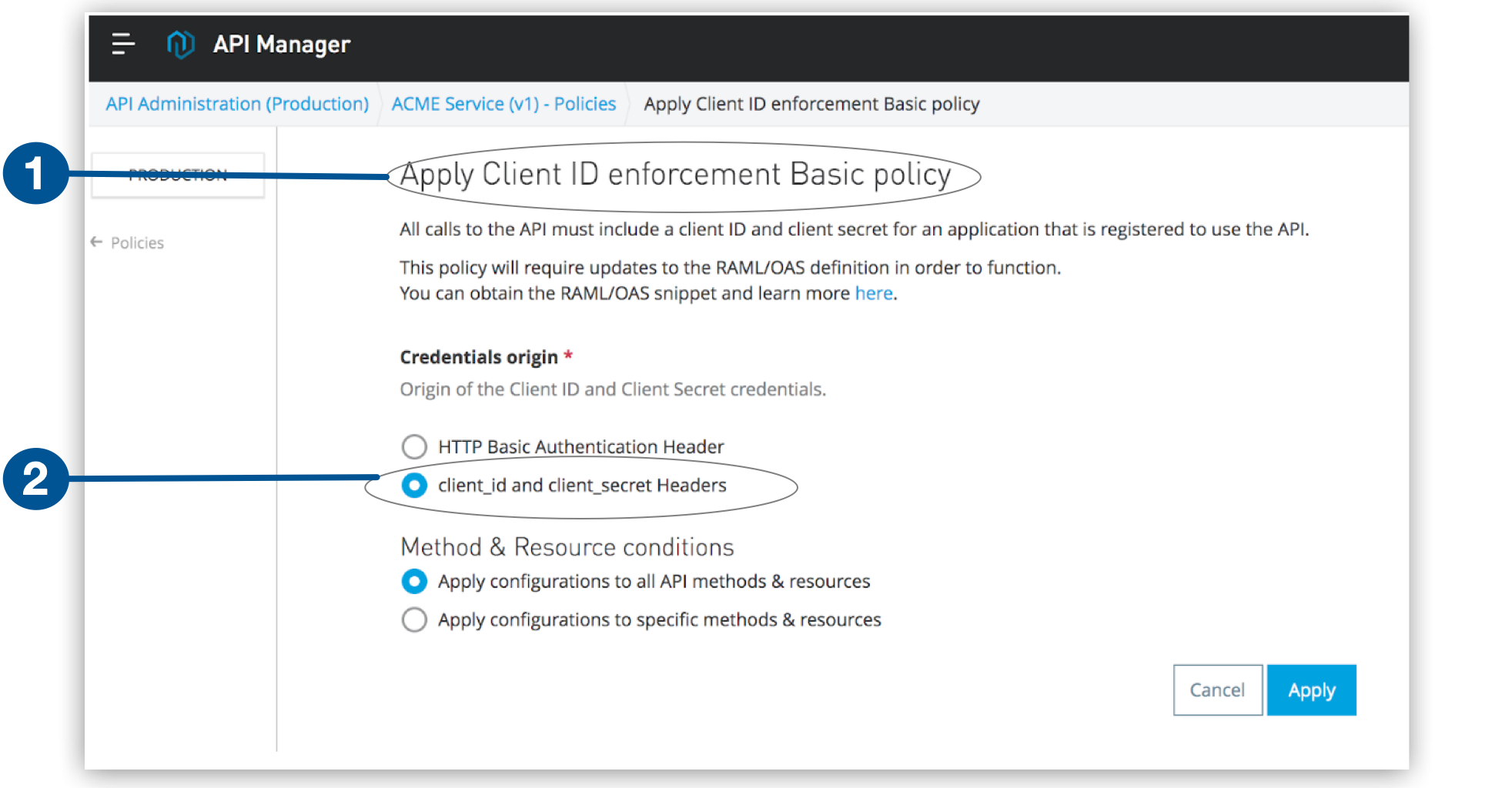1512x788 pixels.
Task: Click the Credentials origin required asterisk
Action: (567, 355)
